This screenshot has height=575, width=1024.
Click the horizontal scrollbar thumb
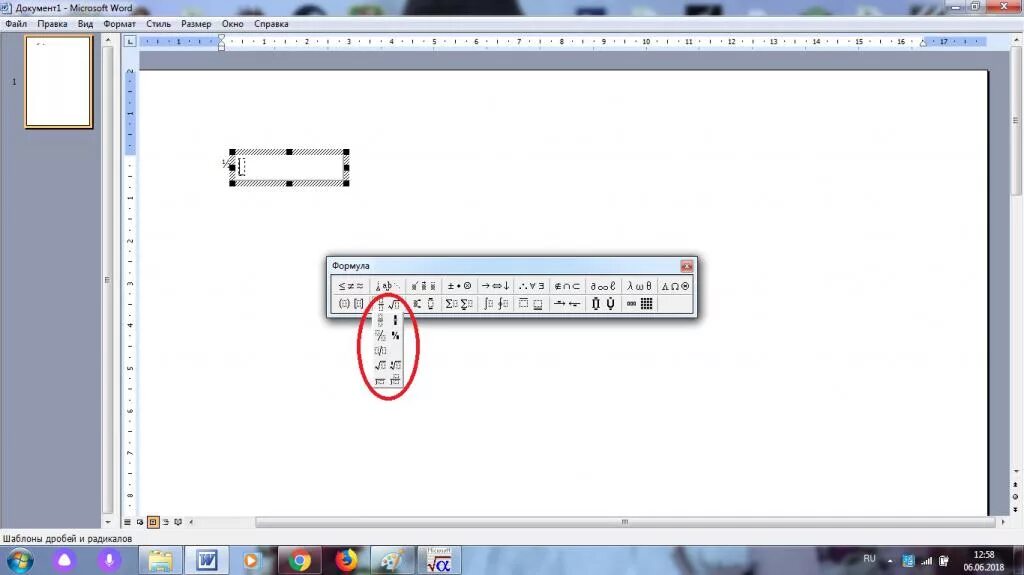(x=624, y=521)
